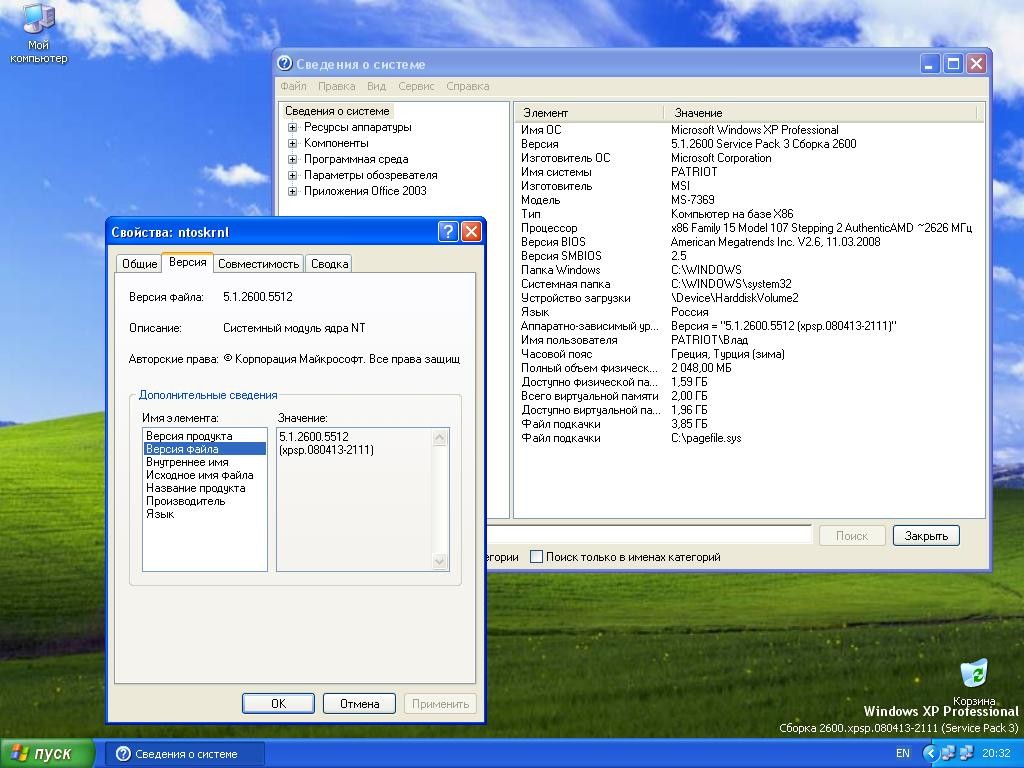The image size is (1024, 768).
Task: Click the Поиск button
Action: coord(852,536)
